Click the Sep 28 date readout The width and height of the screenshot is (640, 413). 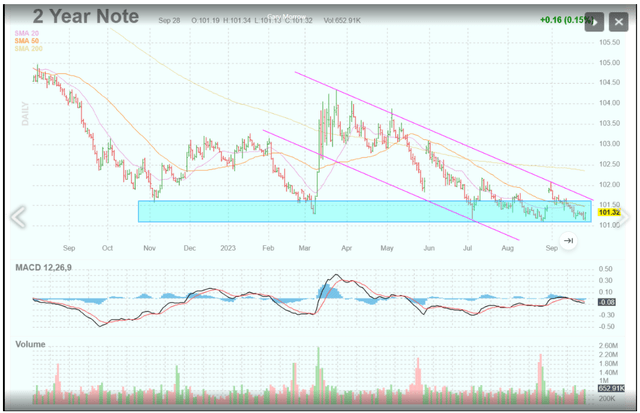(169, 20)
